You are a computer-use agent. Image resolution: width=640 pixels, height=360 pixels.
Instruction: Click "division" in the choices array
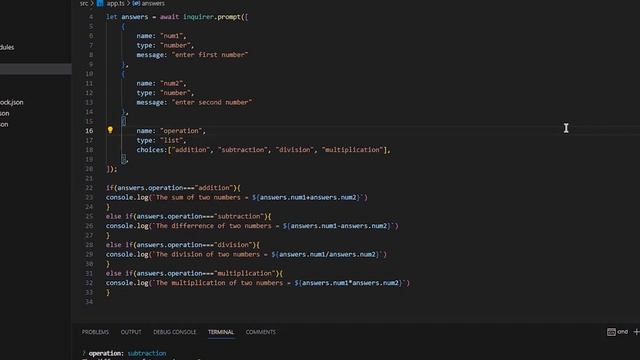click(x=295, y=150)
